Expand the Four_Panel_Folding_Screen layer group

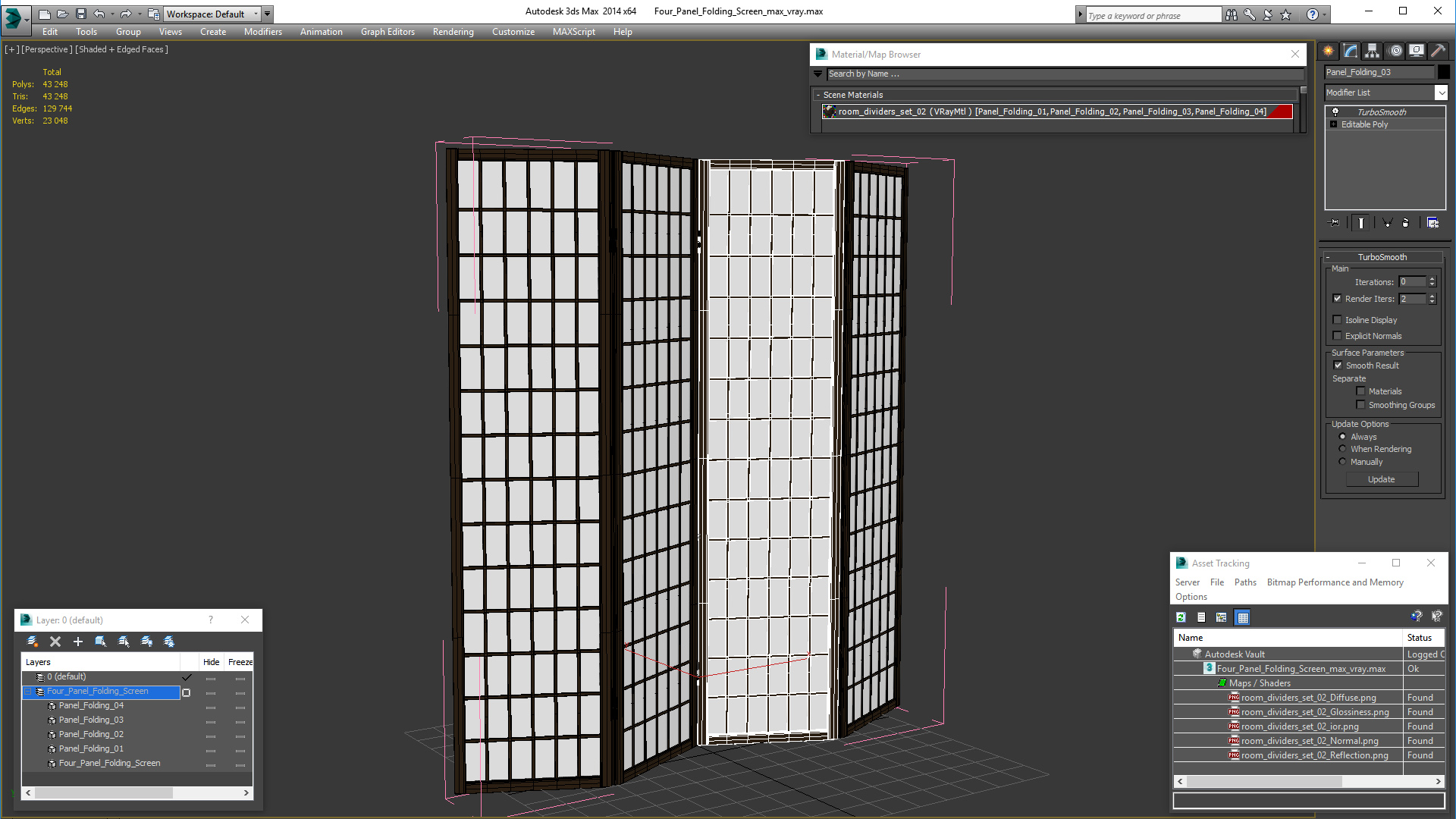point(27,691)
